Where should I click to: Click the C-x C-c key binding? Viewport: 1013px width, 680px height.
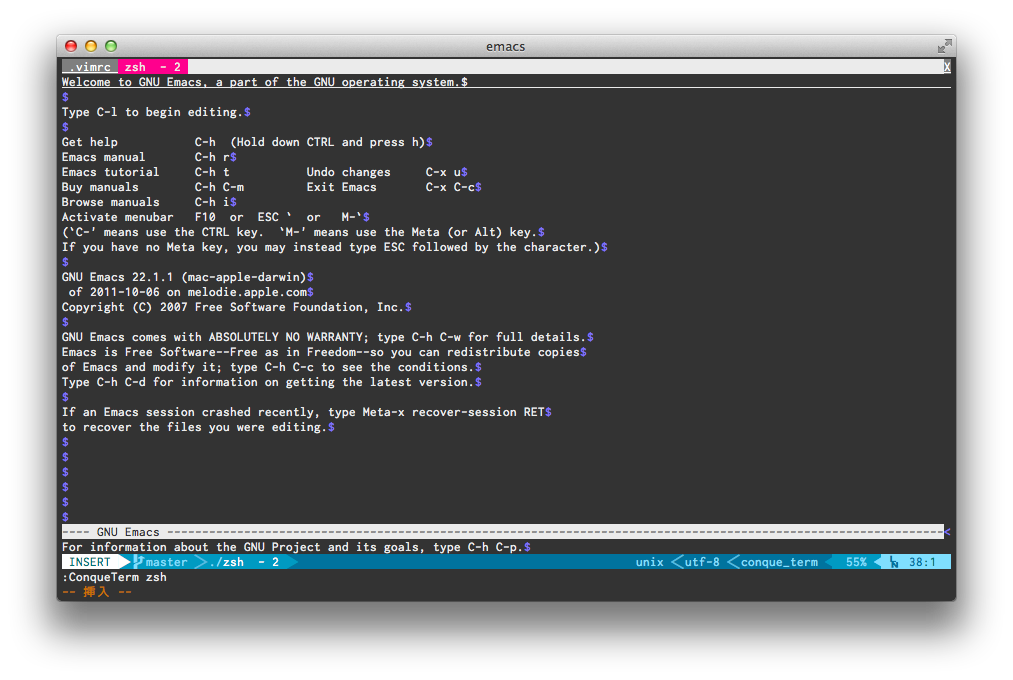tap(450, 187)
